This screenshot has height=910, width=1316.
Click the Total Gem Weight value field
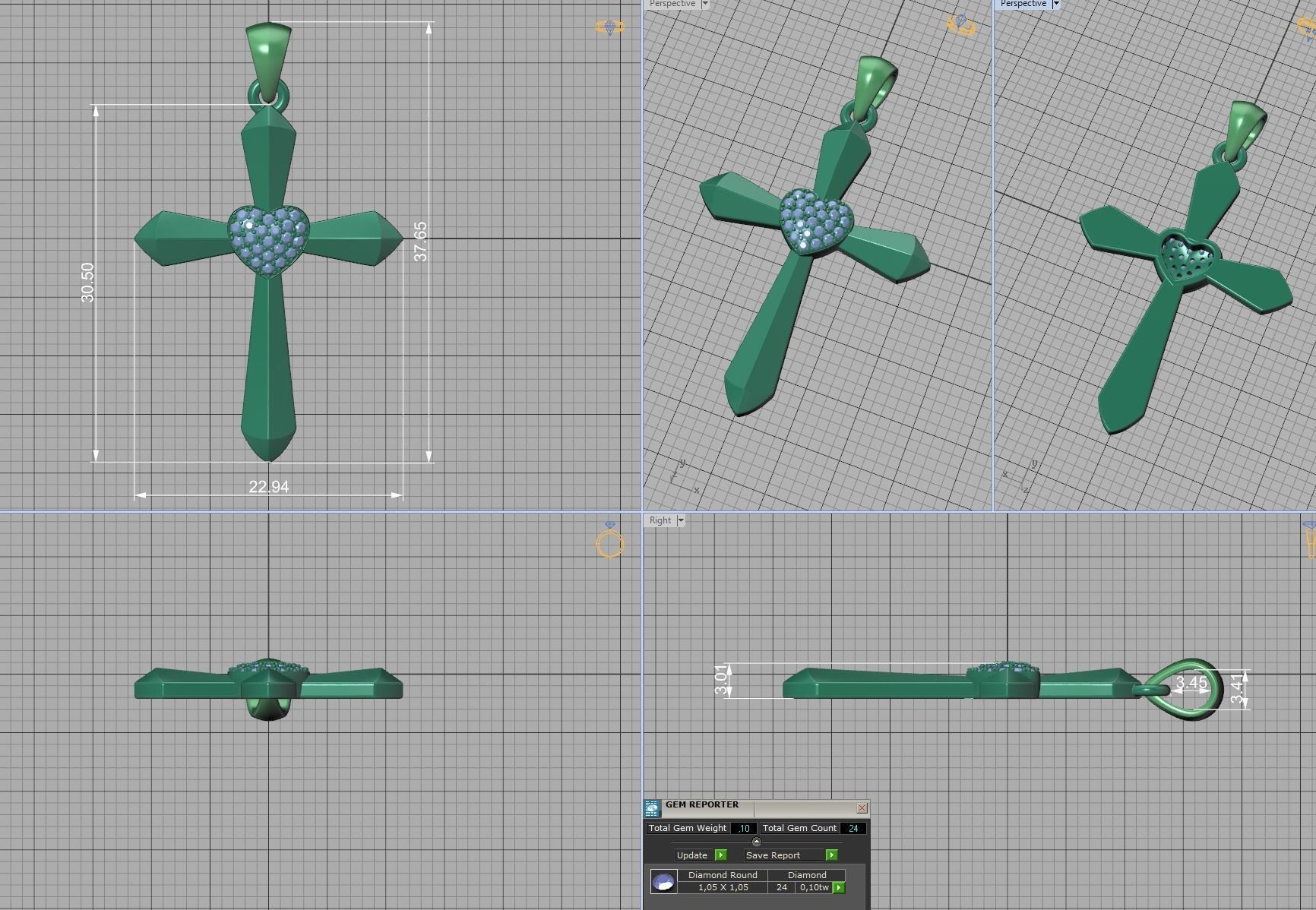point(743,829)
